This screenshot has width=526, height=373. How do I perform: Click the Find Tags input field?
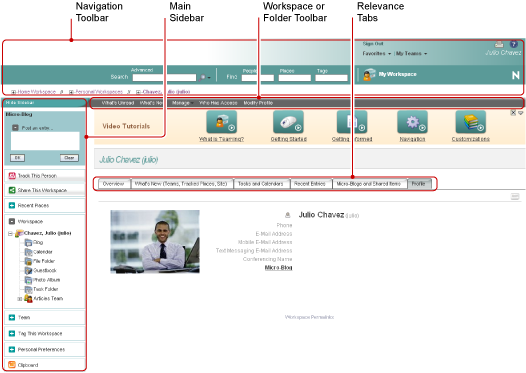331,78
